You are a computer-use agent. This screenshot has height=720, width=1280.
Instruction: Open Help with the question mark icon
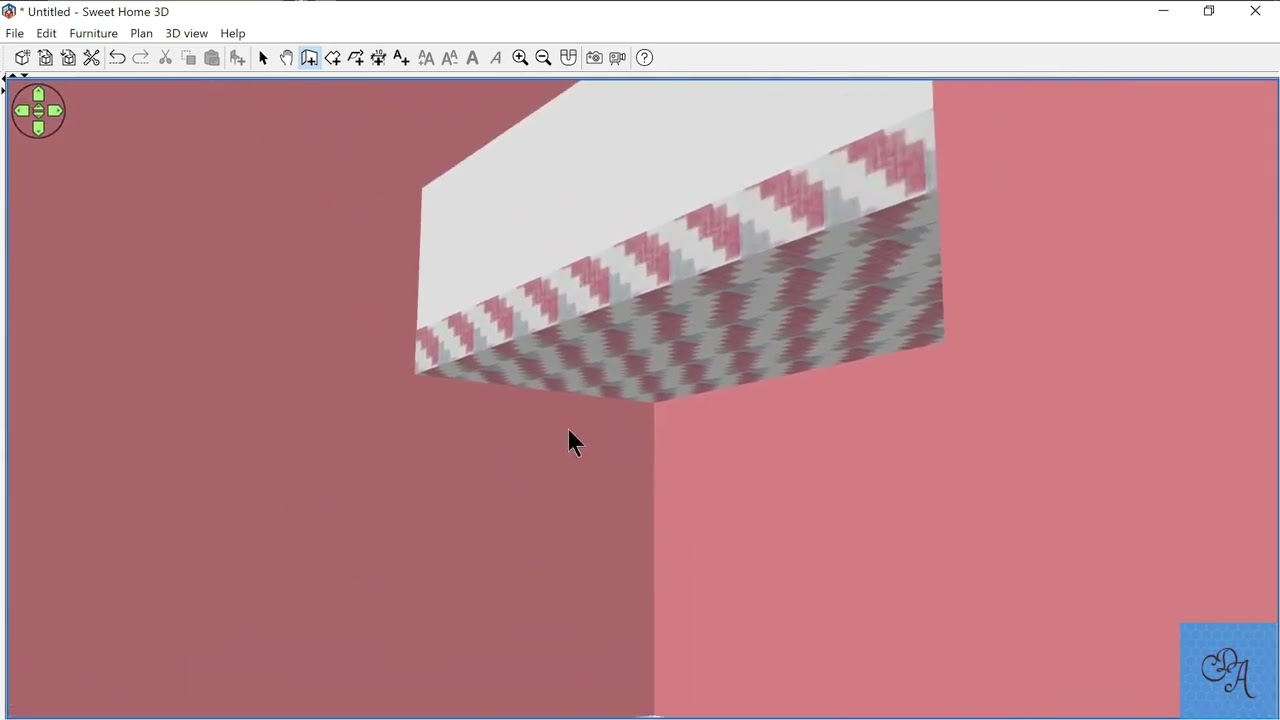(x=644, y=58)
